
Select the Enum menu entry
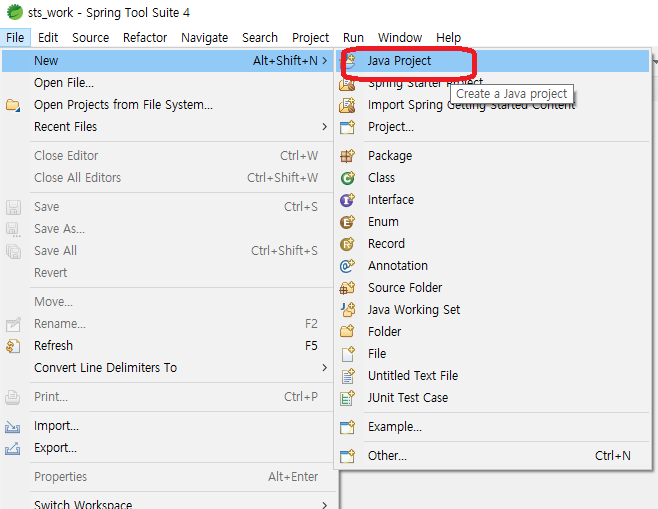tap(492, 222)
